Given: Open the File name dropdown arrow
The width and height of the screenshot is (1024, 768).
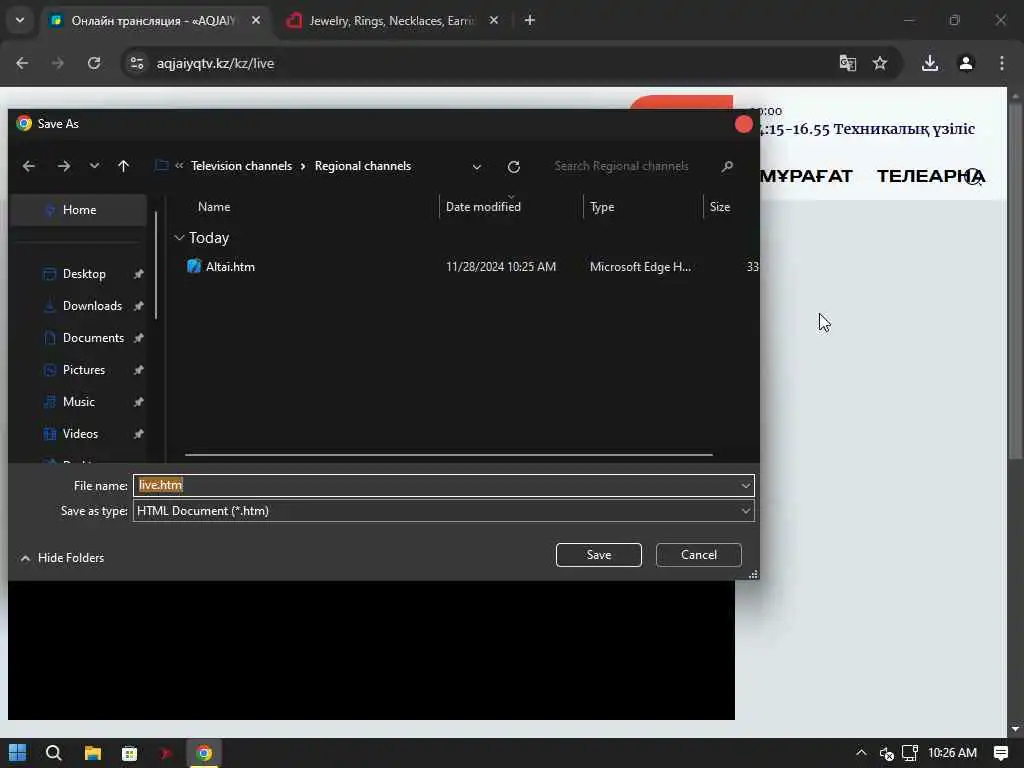Looking at the screenshot, I should point(745,486).
